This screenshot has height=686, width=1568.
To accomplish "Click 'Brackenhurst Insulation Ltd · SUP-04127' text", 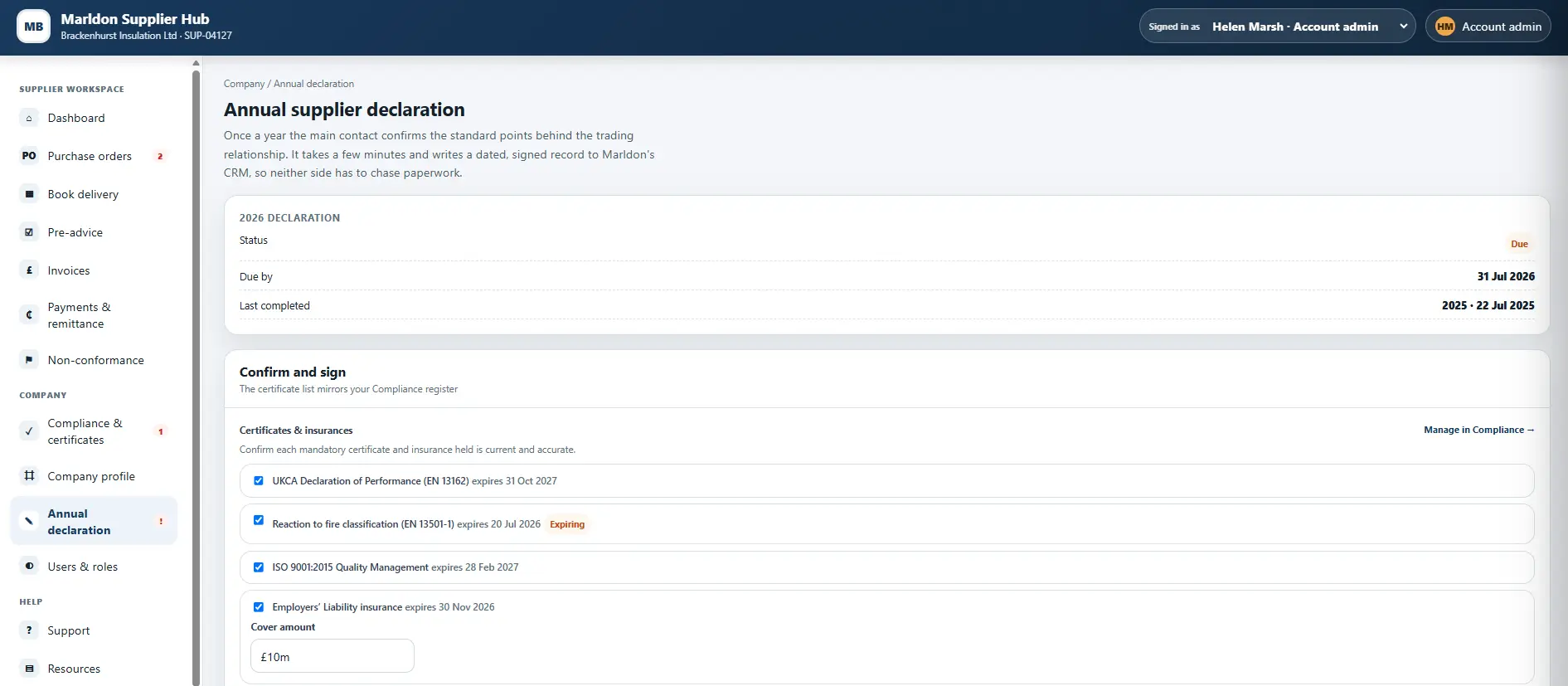I will (x=146, y=36).
